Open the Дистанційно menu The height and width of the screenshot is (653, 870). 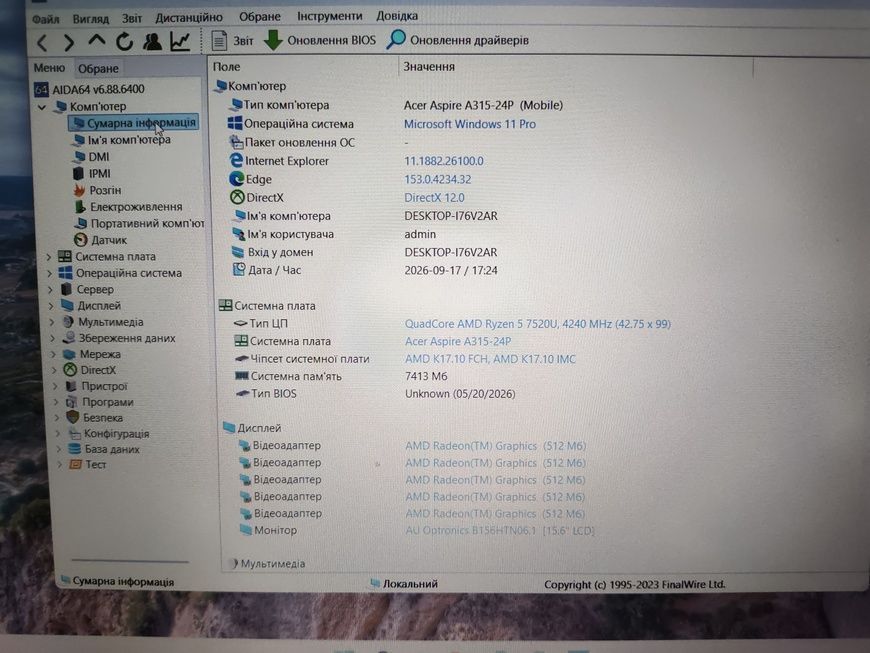(189, 18)
